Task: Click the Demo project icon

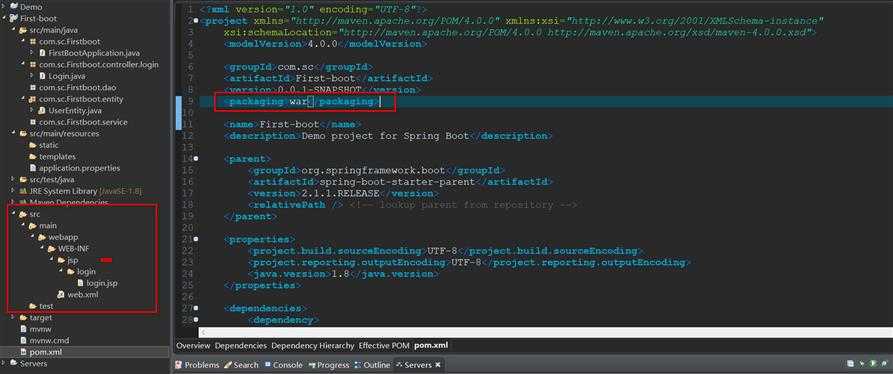Action: [x=14, y=7]
